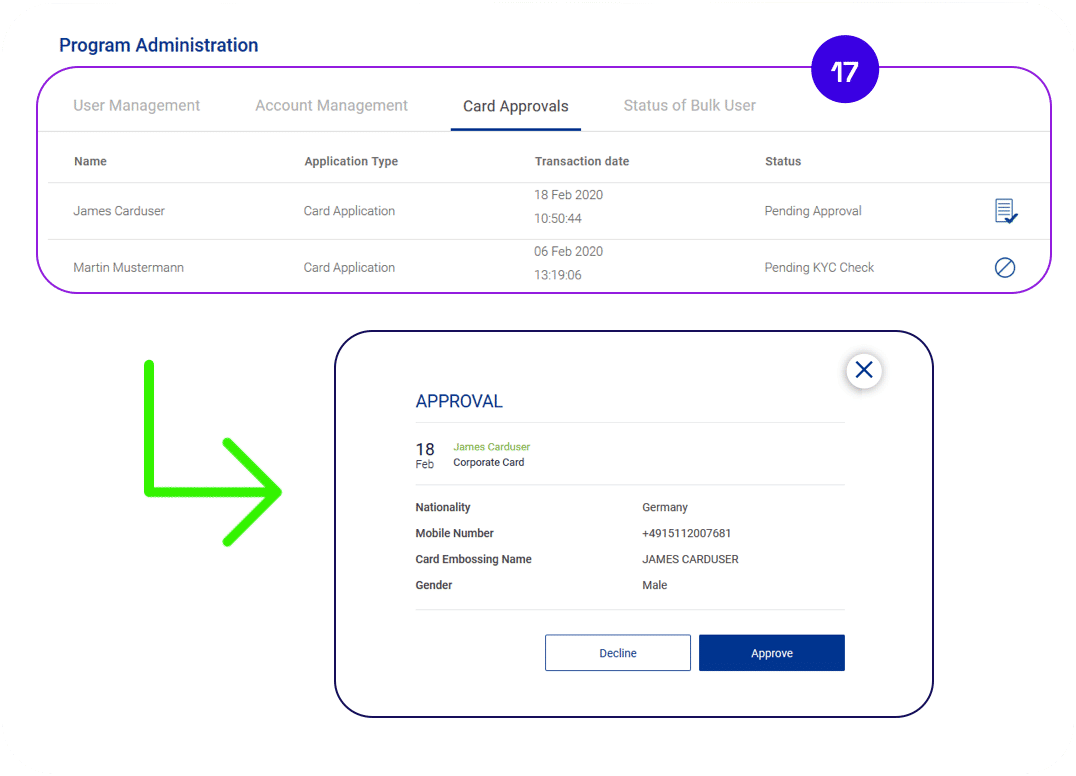Viewport: 1076px width, 776px height.
Task: Click blocked circle icon for Martin Mustermann
Action: pyautogui.click(x=1005, y=268)
